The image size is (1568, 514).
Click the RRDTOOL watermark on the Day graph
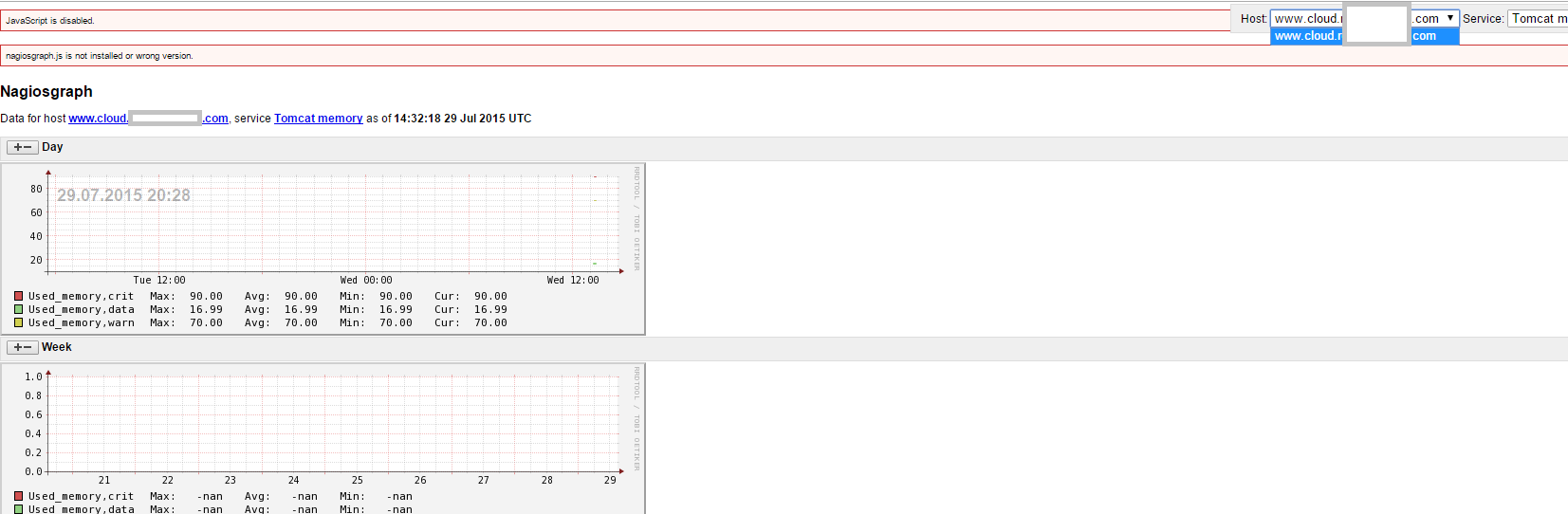636,219
